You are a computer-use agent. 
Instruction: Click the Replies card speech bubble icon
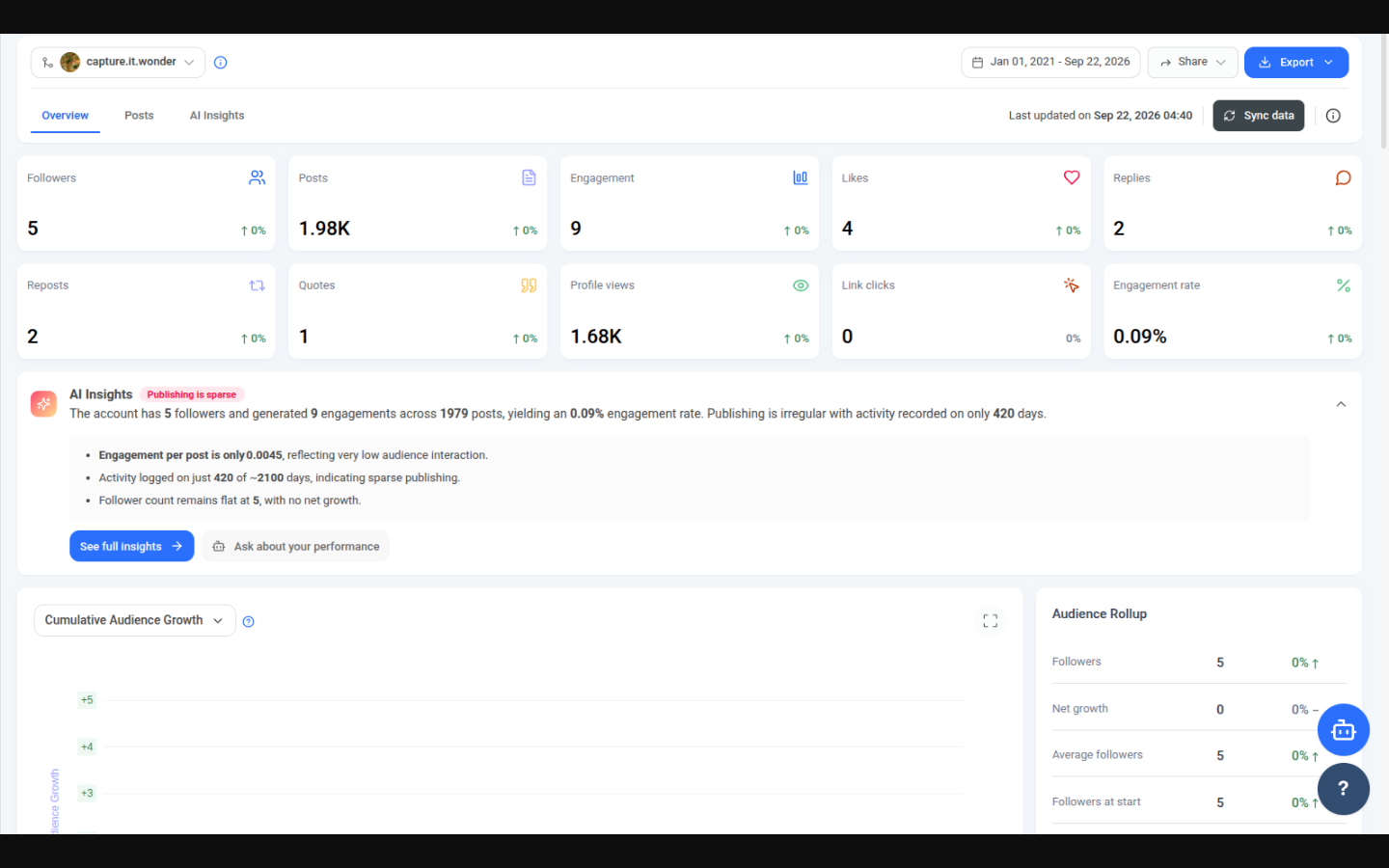(1343, 177)
